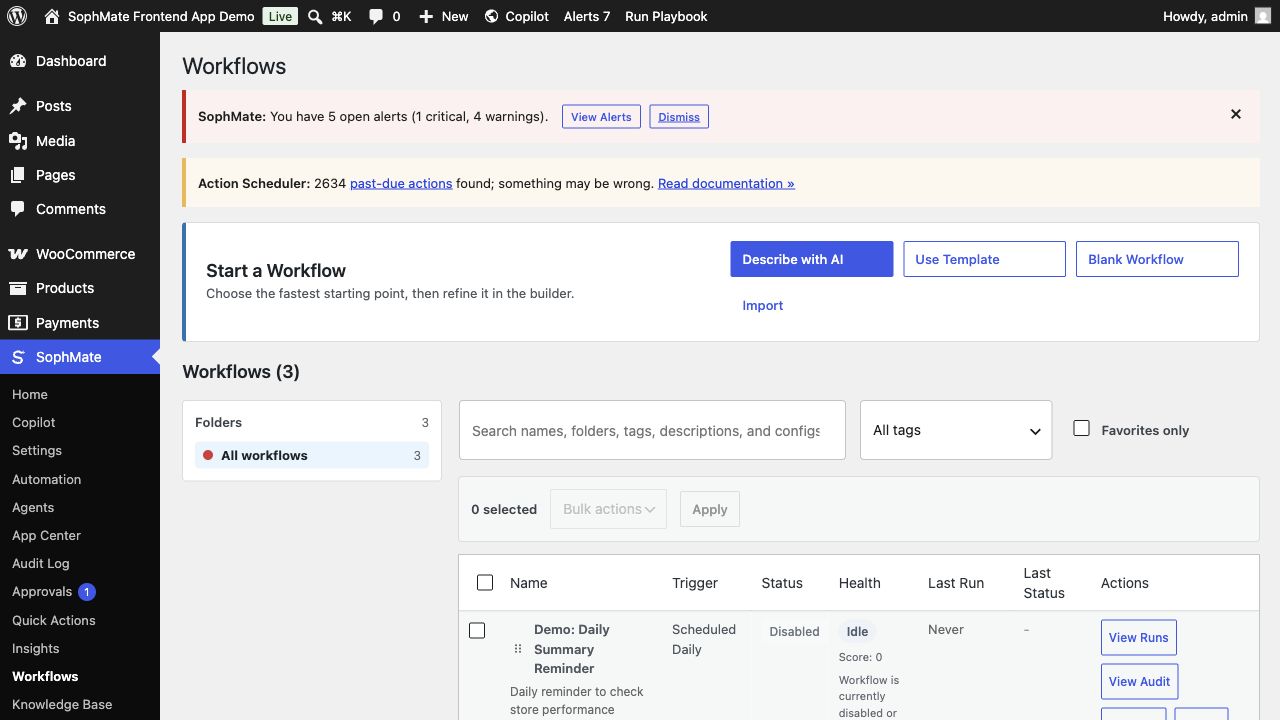
Task: Click the search magnifier icon
Action: point(314,16)
